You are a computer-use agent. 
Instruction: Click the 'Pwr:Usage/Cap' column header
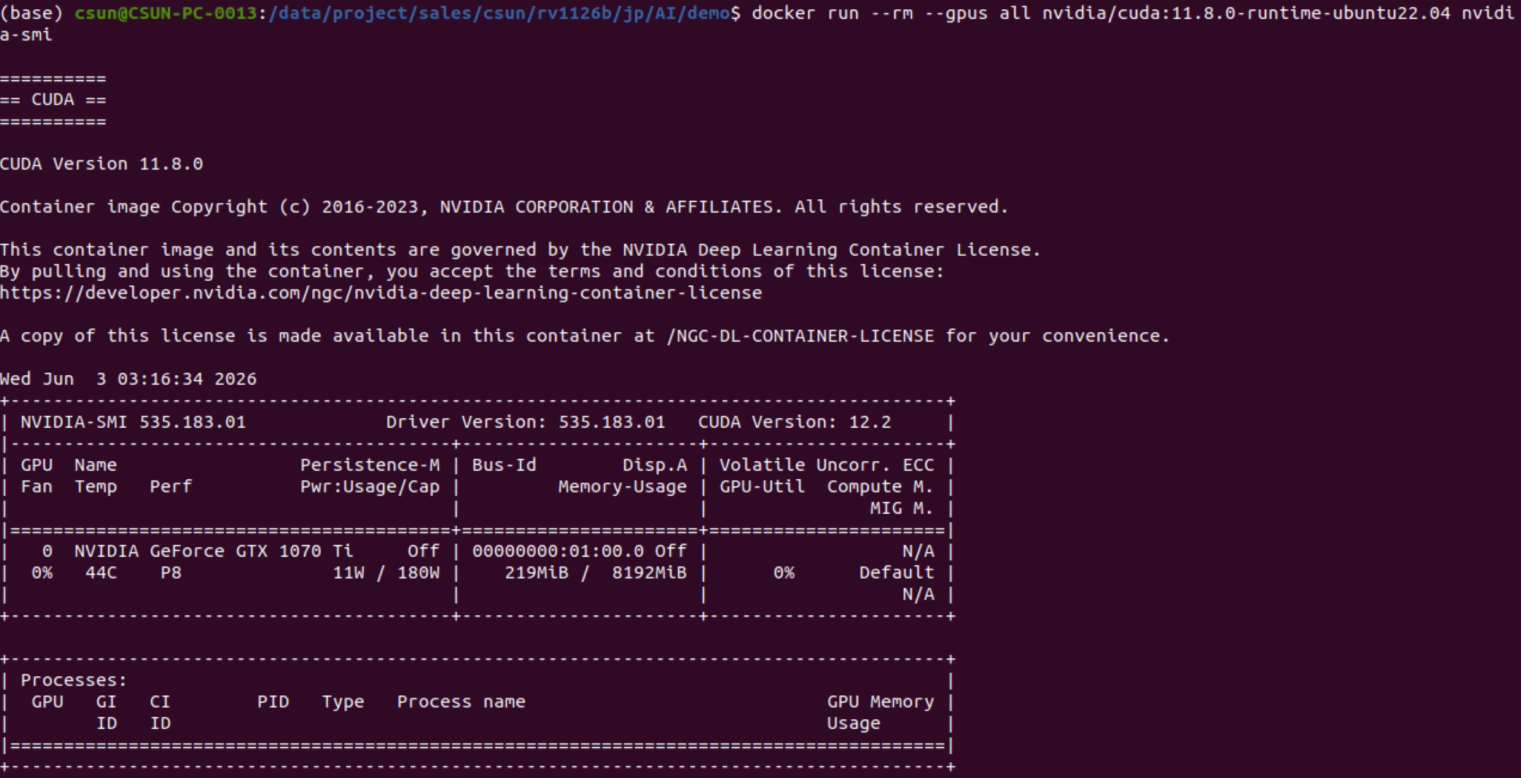pos(370,487)
